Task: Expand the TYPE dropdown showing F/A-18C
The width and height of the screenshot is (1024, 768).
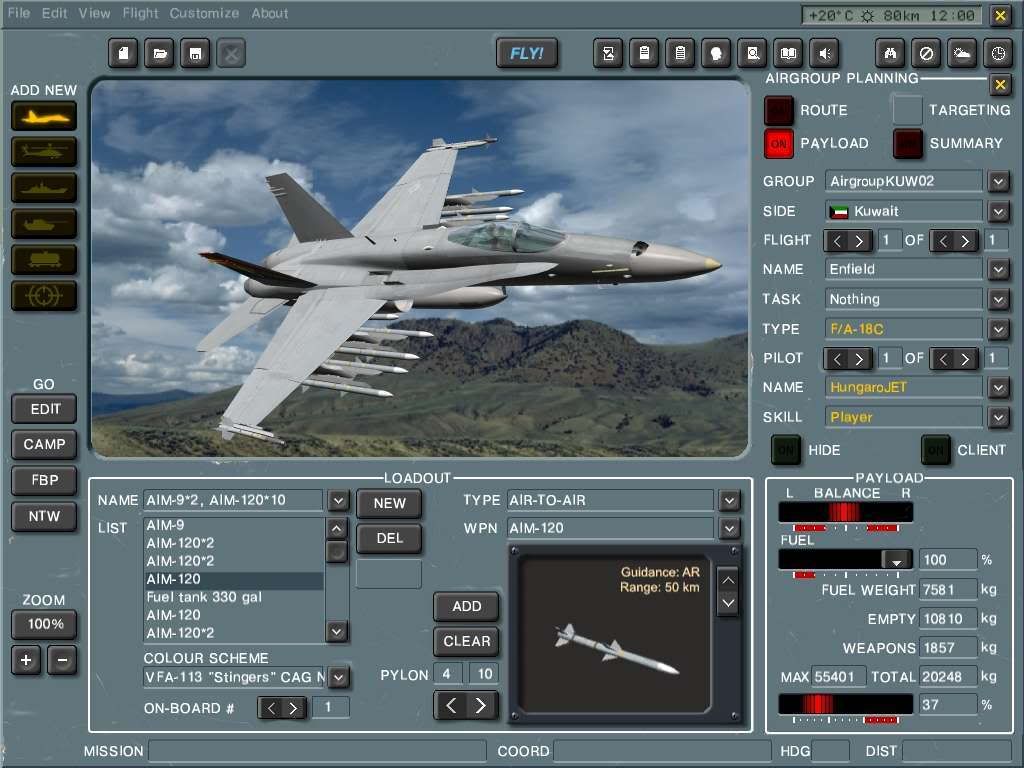Action: pos(998,328)
